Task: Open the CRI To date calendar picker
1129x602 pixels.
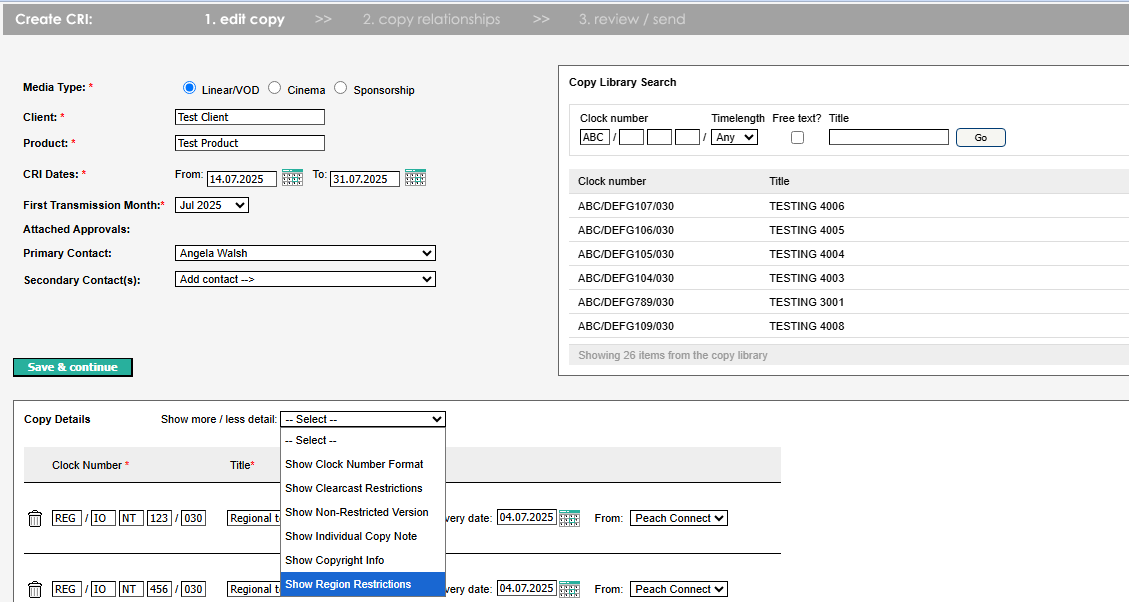Action: (x=415, y=178)
